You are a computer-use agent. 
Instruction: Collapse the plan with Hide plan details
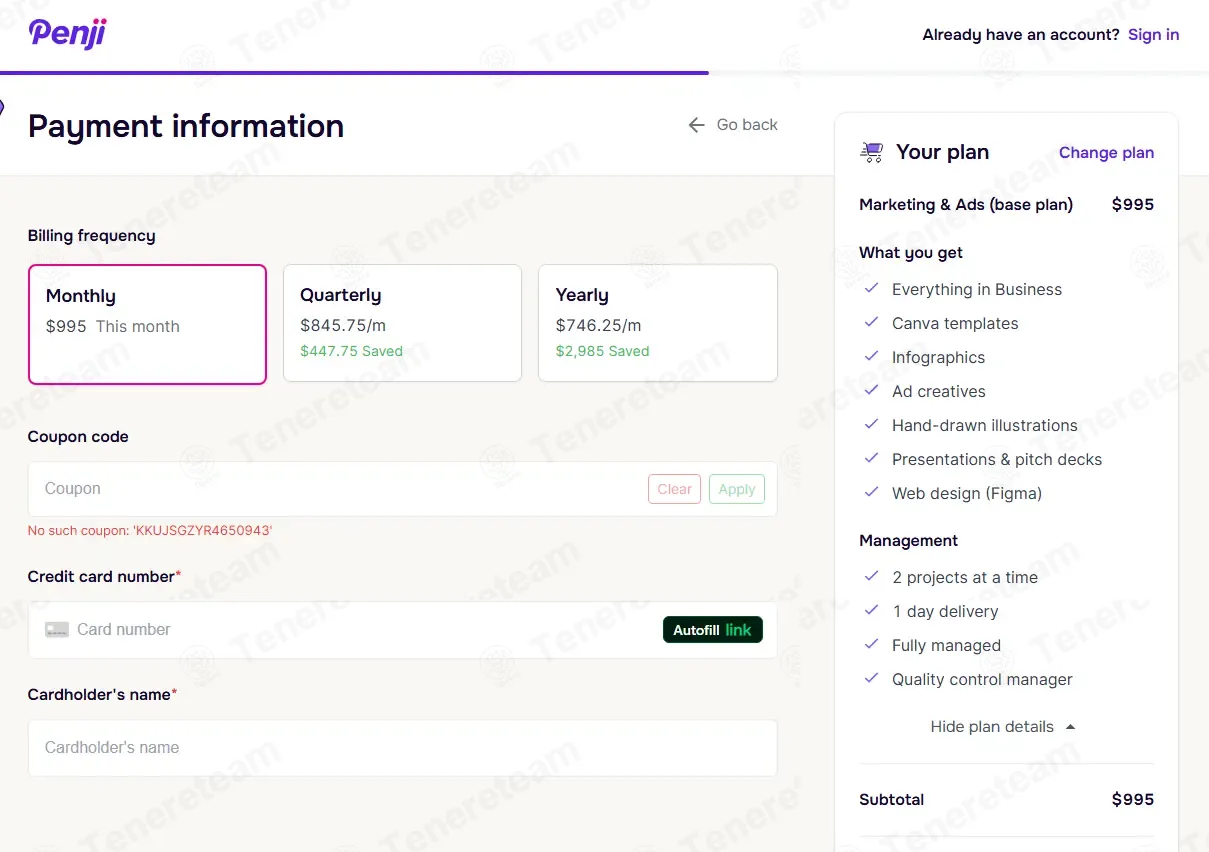(1003, 727)
